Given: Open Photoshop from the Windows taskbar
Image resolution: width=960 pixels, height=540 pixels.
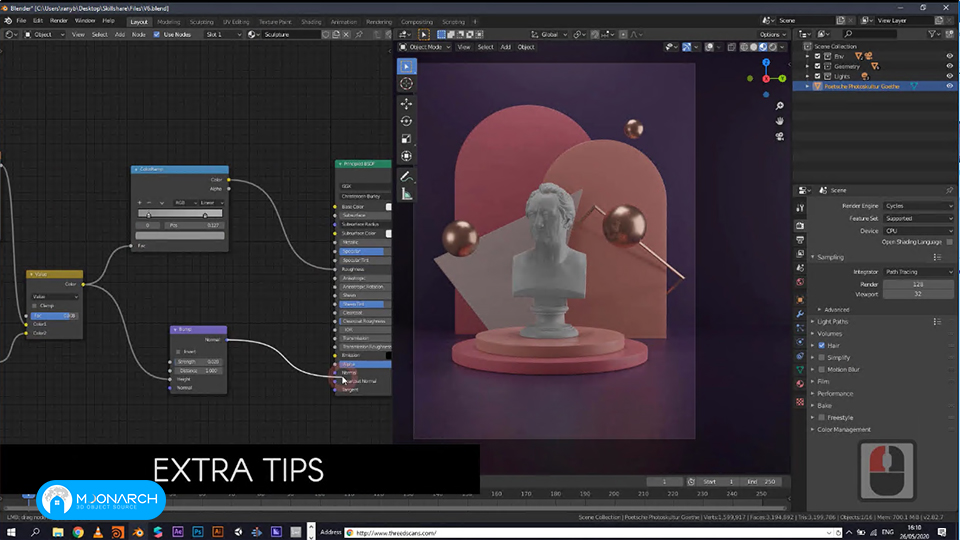Looking at the screenshot, I should tap(198, 532).
